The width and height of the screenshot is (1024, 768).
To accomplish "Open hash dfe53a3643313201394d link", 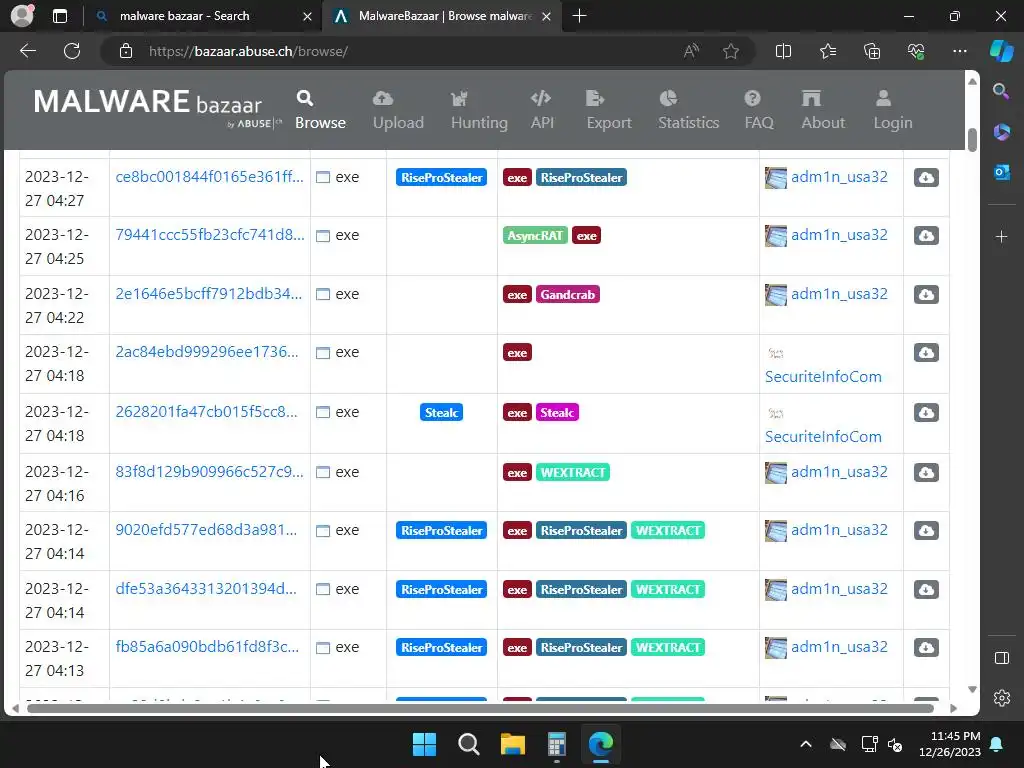I will click(206, 588).
